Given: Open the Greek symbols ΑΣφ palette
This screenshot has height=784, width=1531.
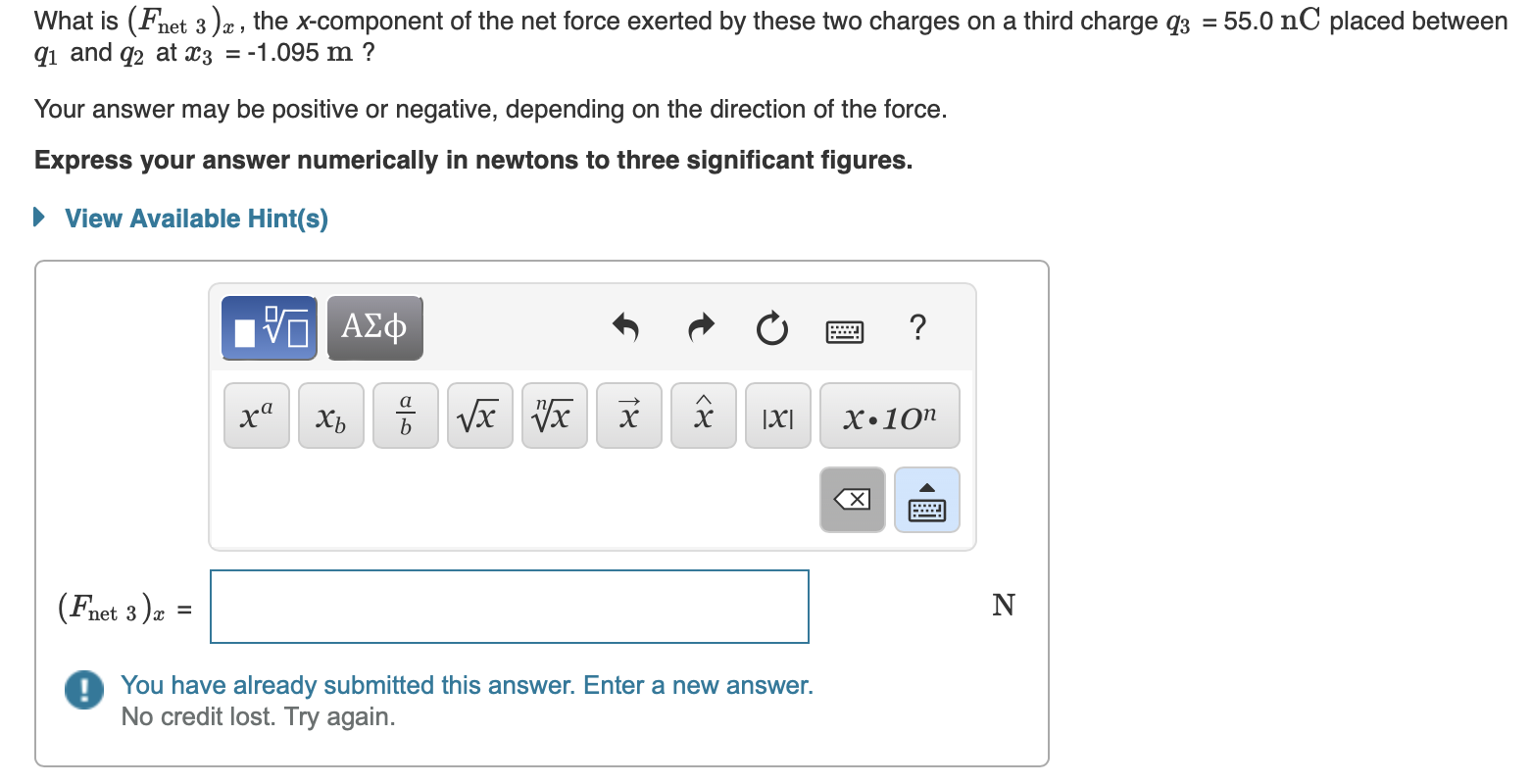Looking at the screenshot, I should point(374,328).
